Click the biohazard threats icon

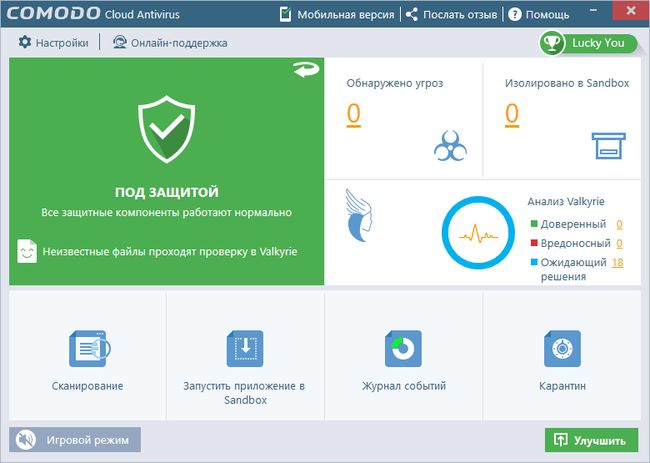[450, 146]
